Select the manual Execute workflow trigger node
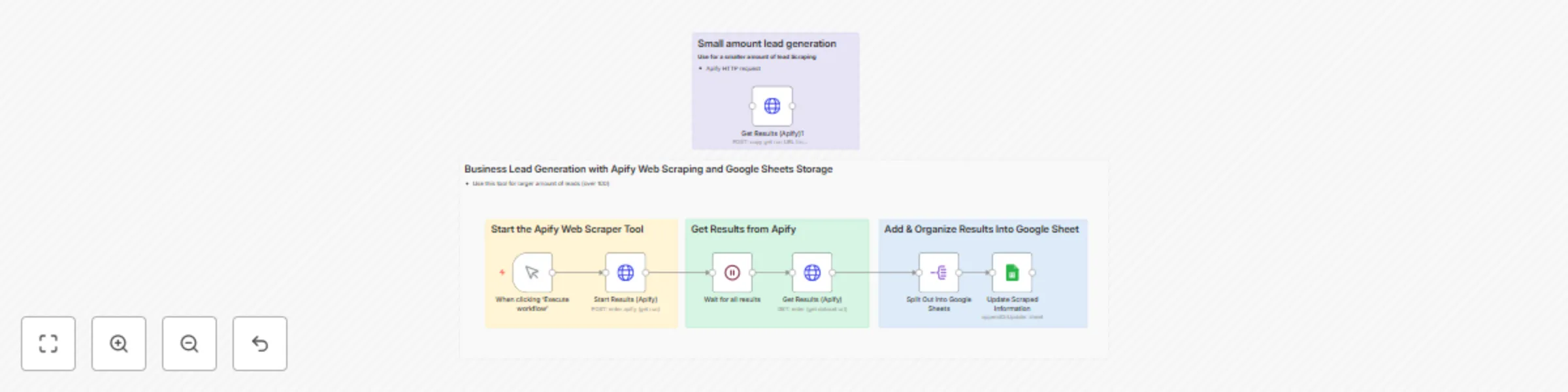Viewport: 1568px width, 392px height. click(532, 272)
